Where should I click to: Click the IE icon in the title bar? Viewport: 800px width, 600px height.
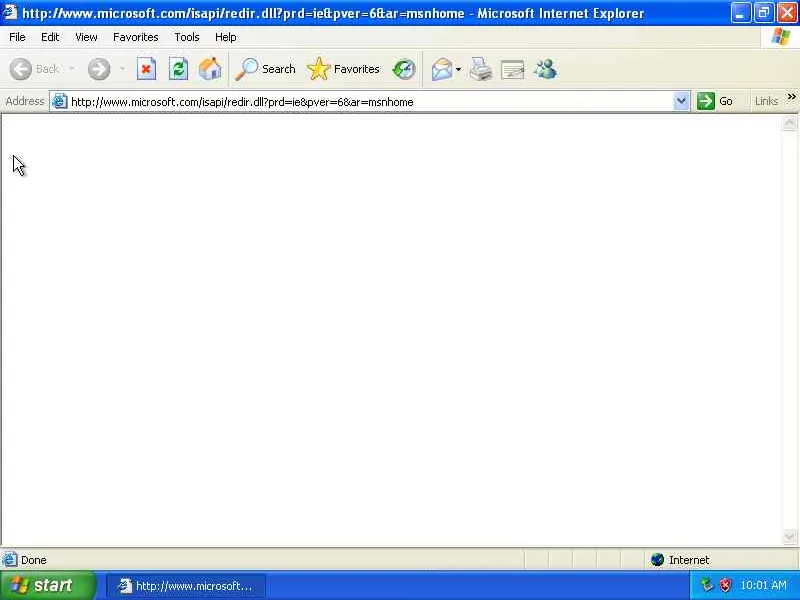[x=10, y=12]
